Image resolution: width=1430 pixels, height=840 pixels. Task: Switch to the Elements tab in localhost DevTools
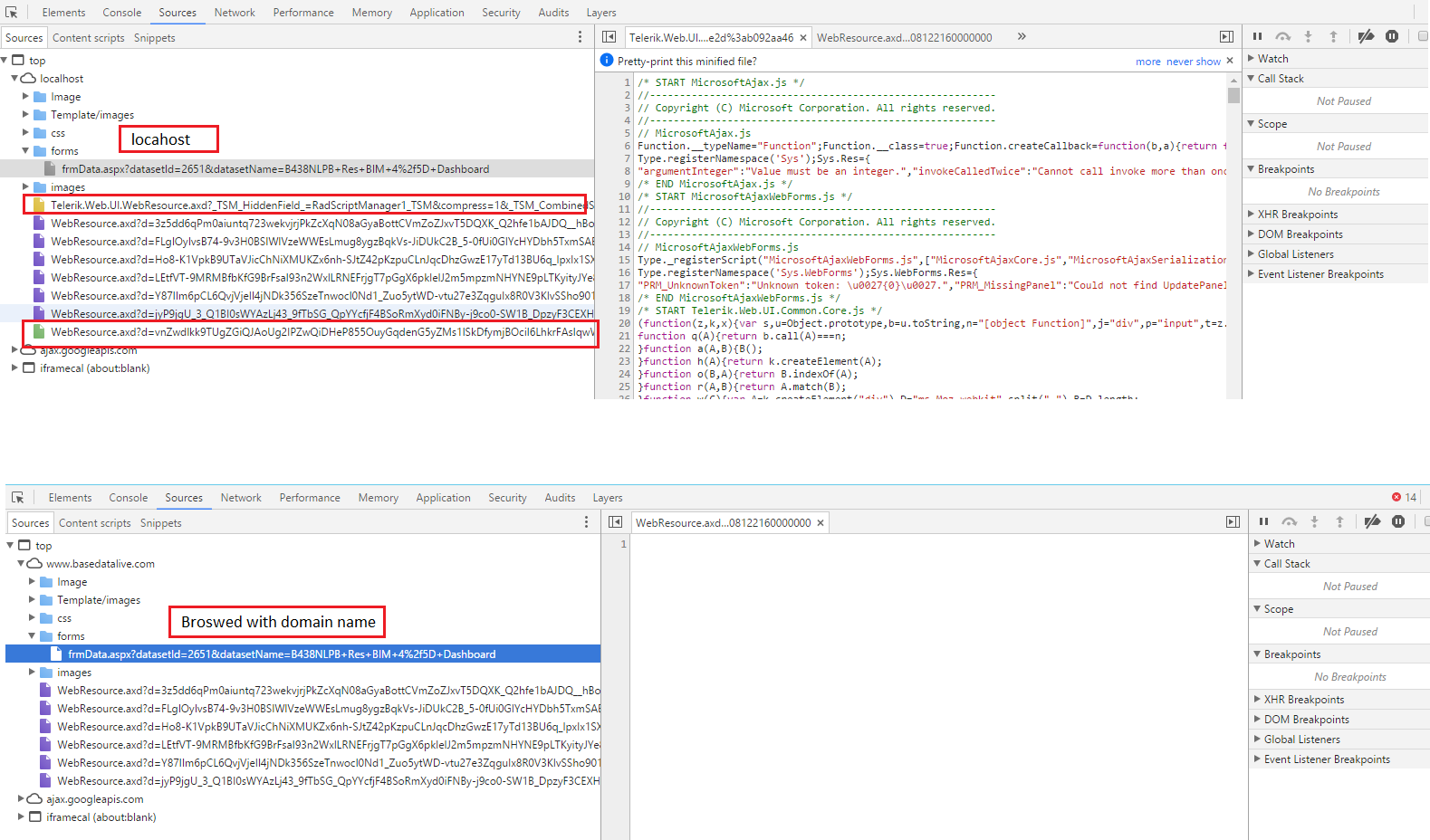pyautogui.click(x=63, y=13)
